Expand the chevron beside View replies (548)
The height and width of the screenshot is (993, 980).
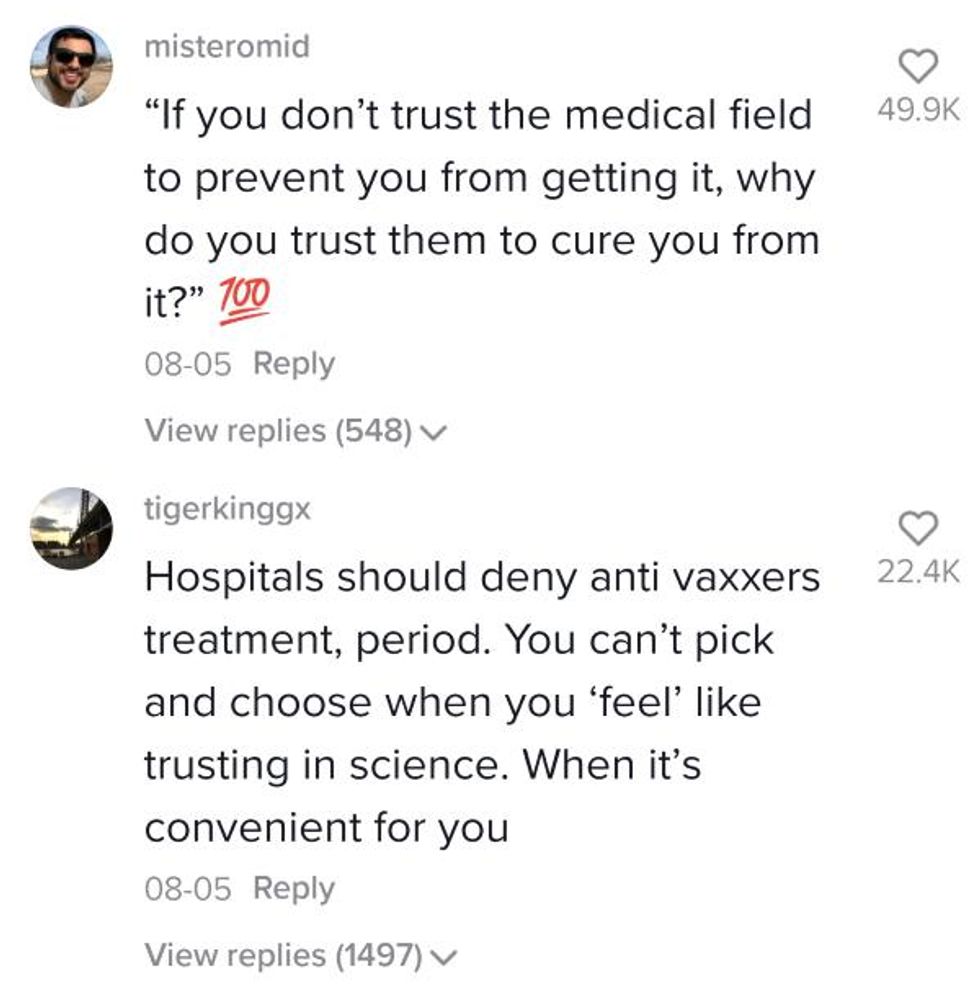432,433
